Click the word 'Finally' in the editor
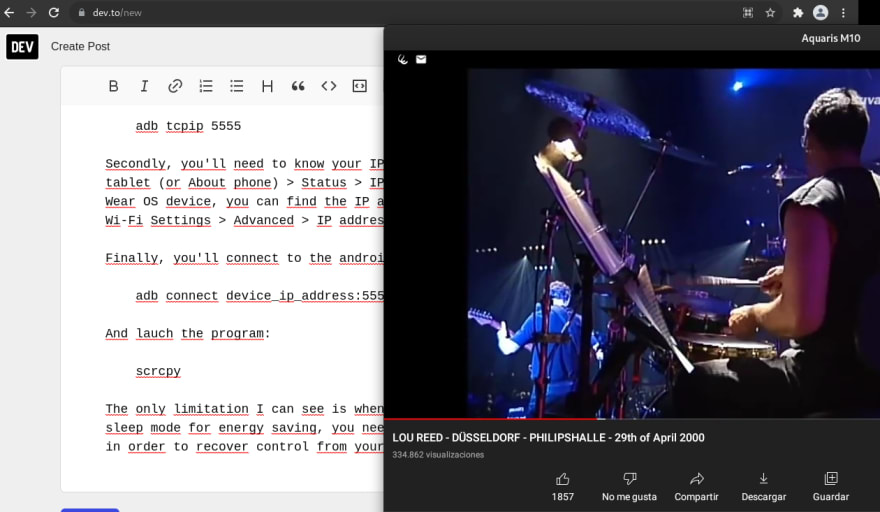 click(132, 258)
